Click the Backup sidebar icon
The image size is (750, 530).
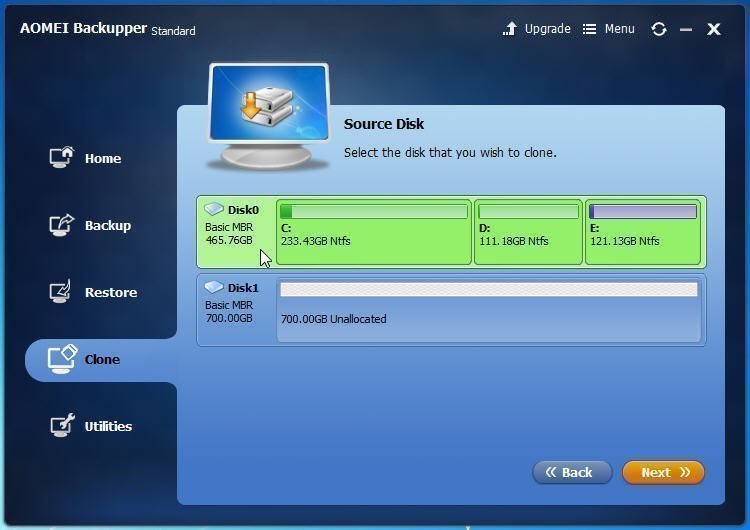(62, 225)
